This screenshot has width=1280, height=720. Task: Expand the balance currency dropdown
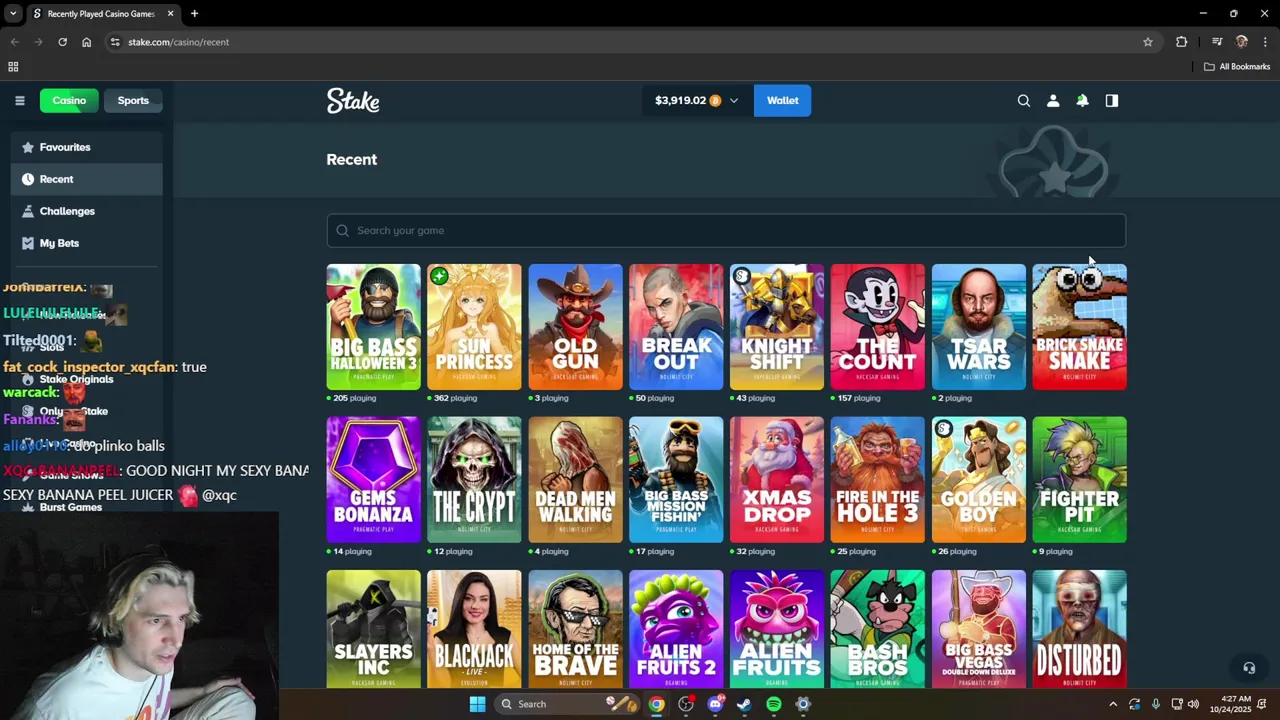pyautogui.click(x=733, y=100)
